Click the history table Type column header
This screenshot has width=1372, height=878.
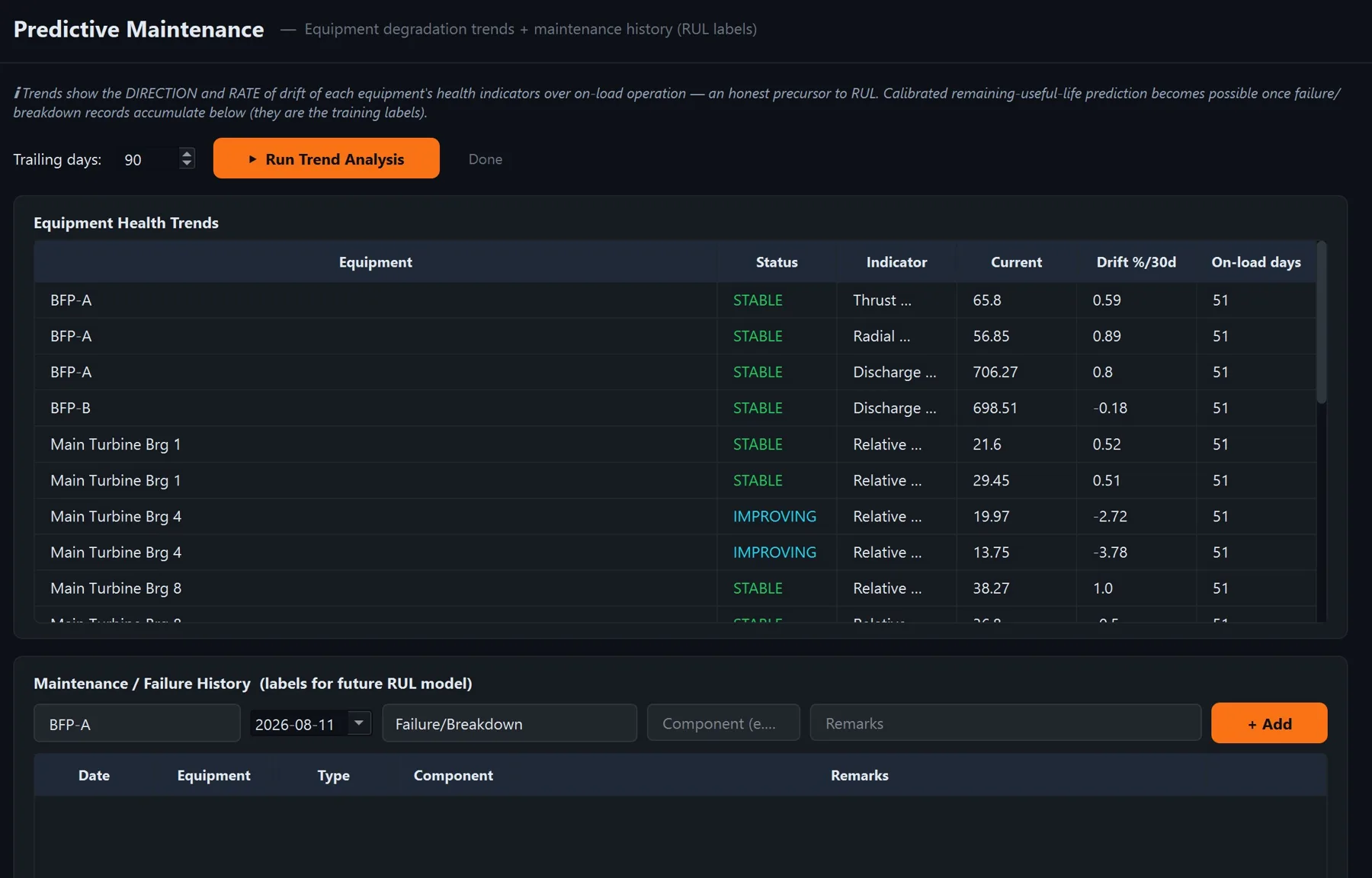333,775
